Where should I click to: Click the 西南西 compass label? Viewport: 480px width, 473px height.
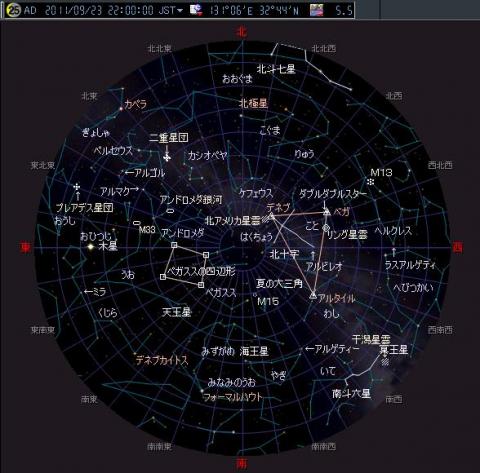[440, 330]
